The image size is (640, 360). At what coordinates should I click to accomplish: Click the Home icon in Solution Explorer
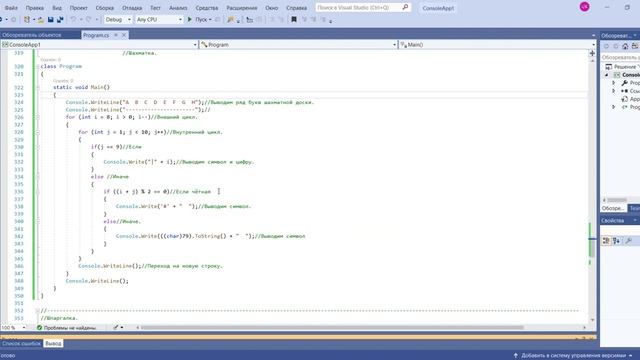pyautogui.click(x=625, y=46)
